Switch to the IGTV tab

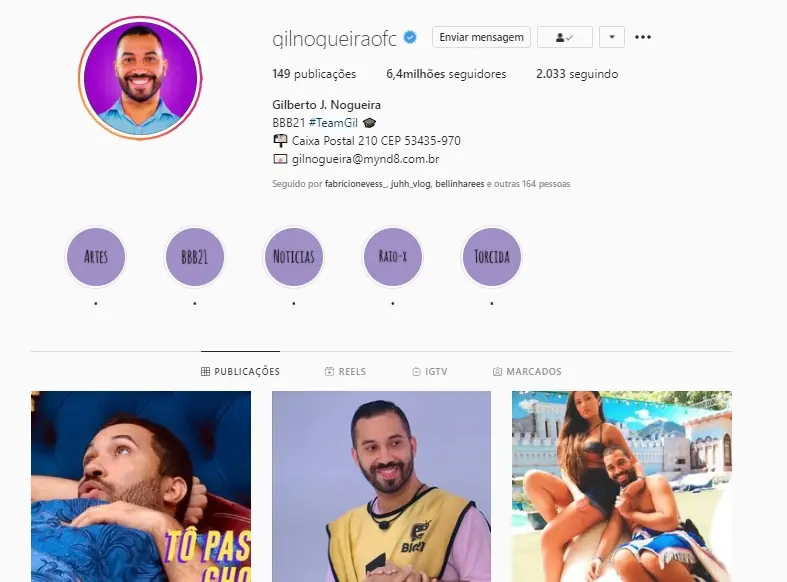(x=430, y=371)
